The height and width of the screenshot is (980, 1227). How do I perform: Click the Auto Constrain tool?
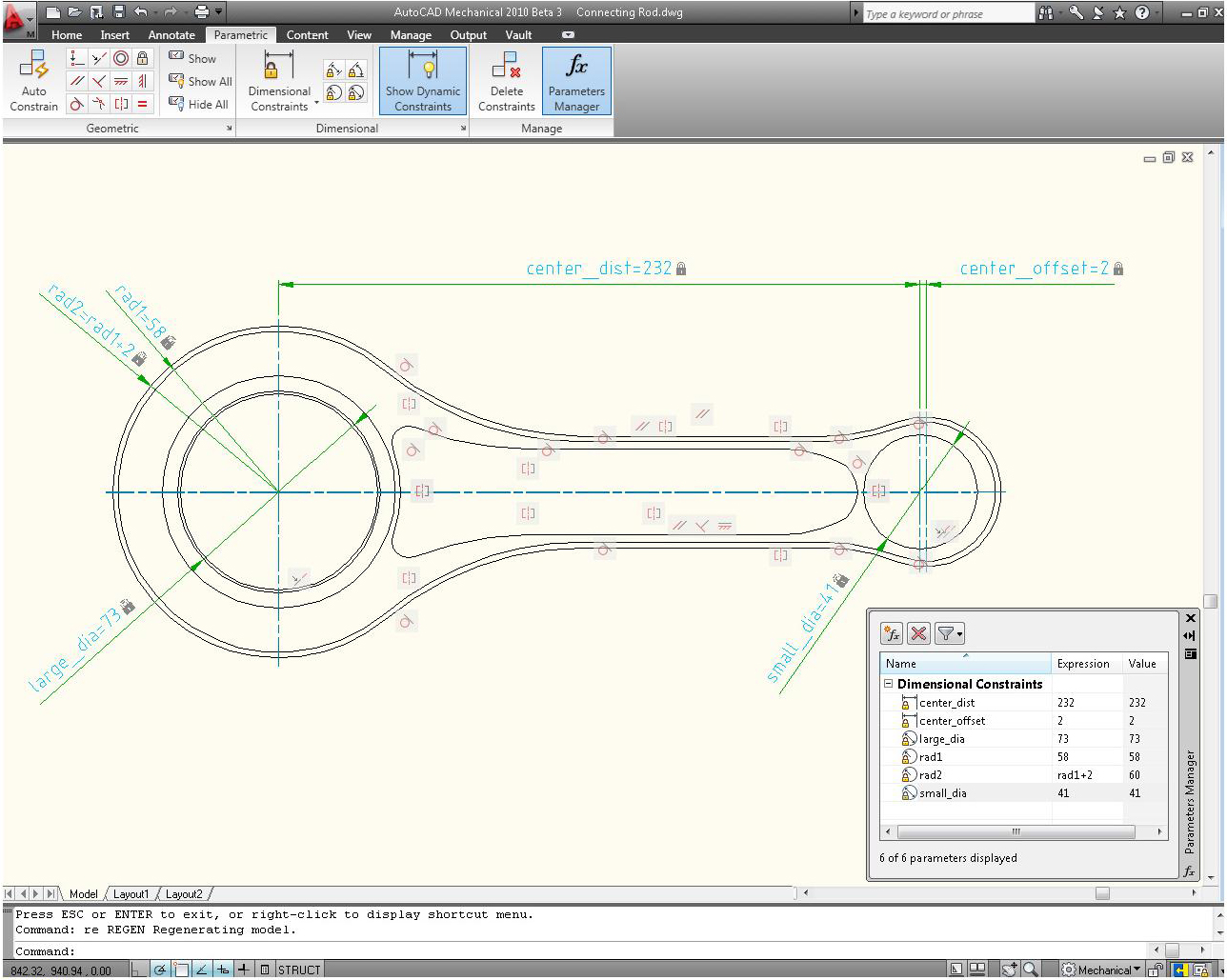(x=33, y=82)
